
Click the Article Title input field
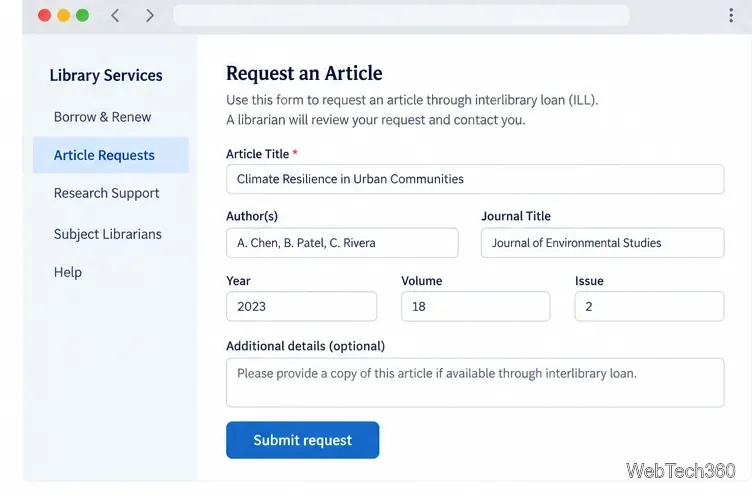(x=475, y=179)
